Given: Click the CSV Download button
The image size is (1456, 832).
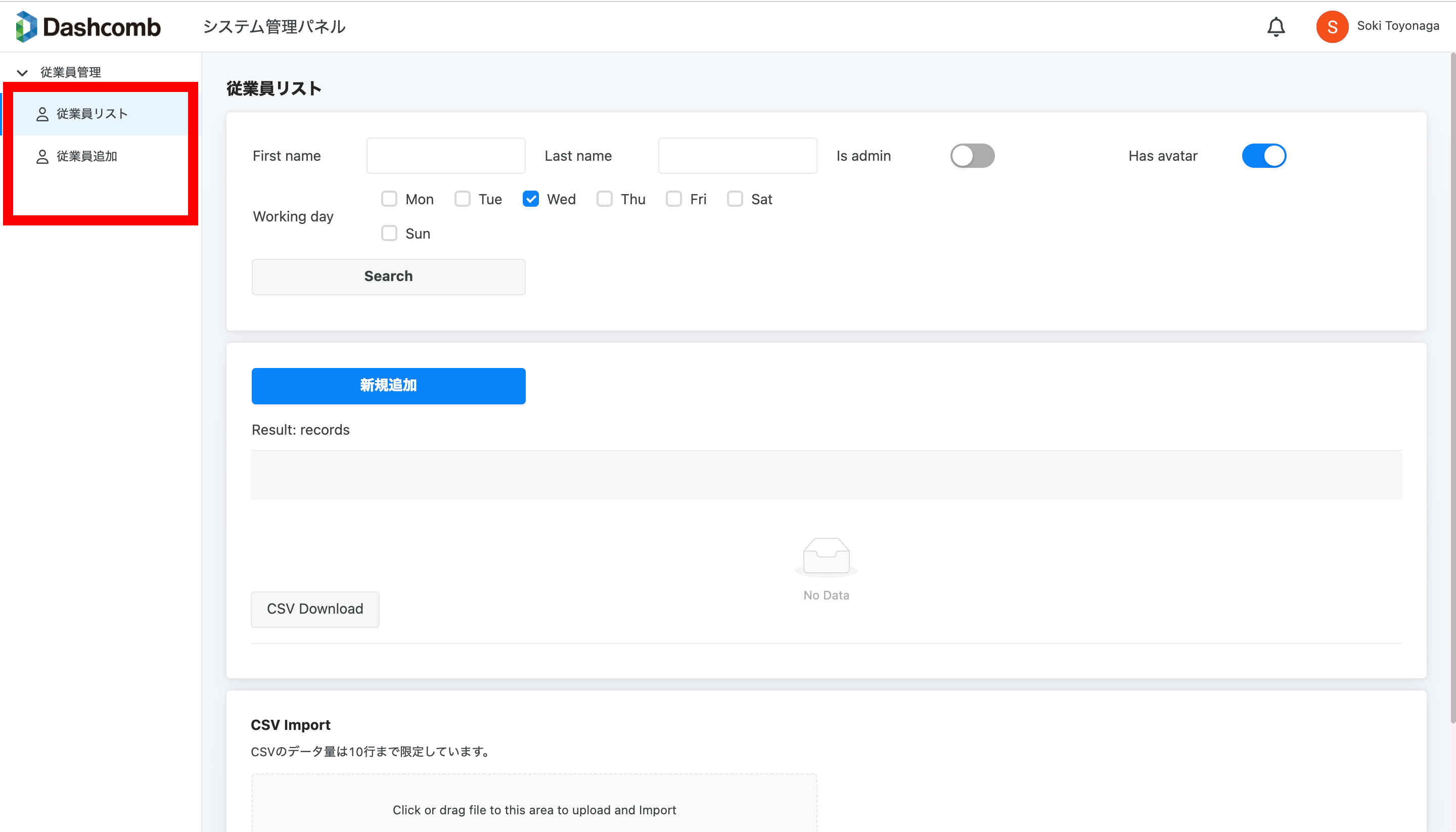Looking at the screenshot, I should [315, 609].
